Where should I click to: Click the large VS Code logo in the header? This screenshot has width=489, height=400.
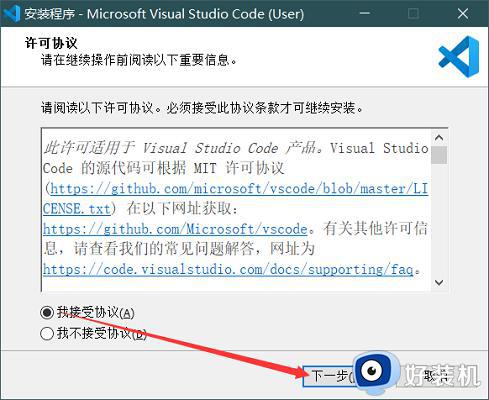[x=459, y=57]
